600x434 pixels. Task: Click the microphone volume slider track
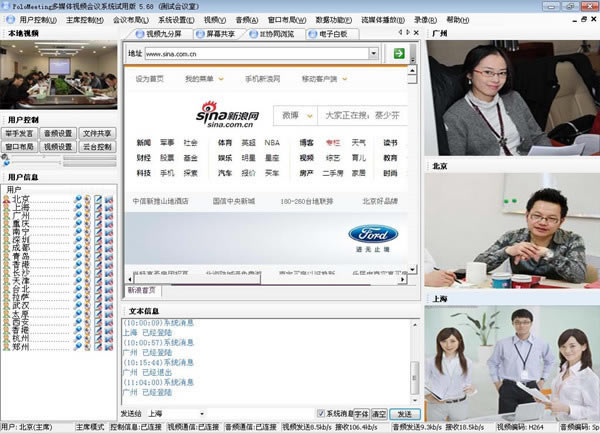34,163
